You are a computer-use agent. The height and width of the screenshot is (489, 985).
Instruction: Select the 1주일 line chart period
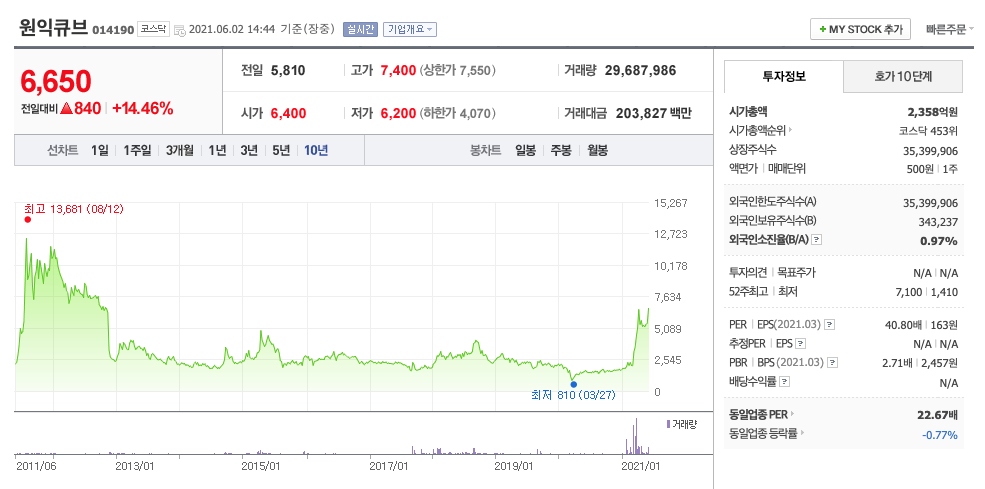click(137, 151)
